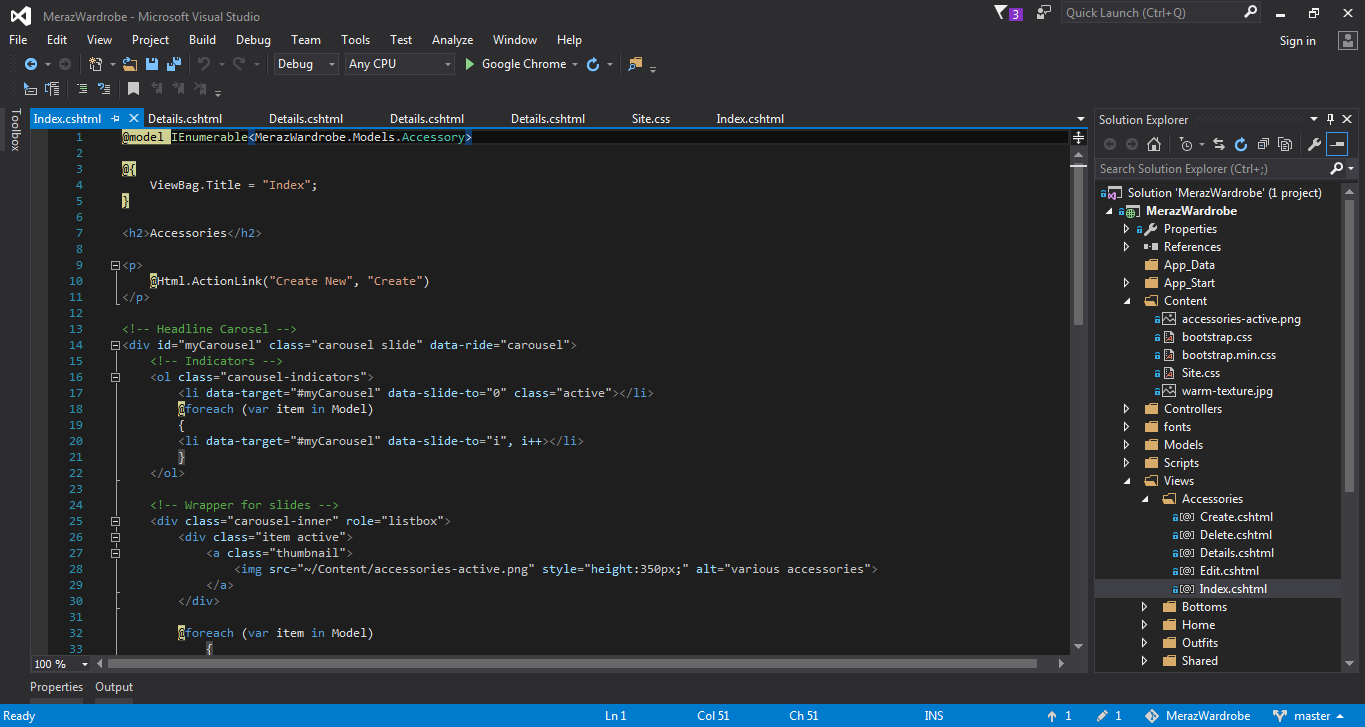Viewport: 1365px width, 727px height.
Task: Open the Toolbox side tab
Action: click(x=14, y=130)
